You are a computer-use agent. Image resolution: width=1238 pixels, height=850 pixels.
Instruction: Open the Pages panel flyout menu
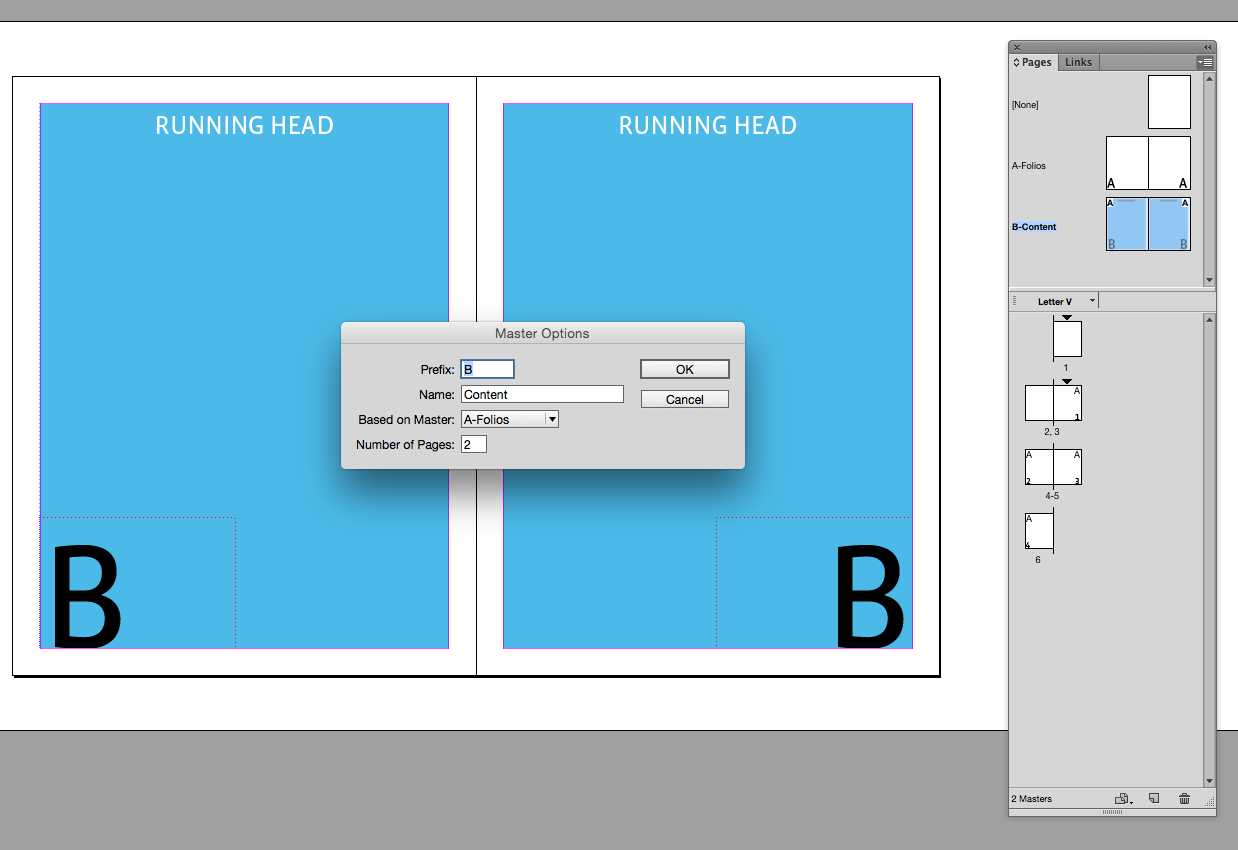coord(1205,62)
